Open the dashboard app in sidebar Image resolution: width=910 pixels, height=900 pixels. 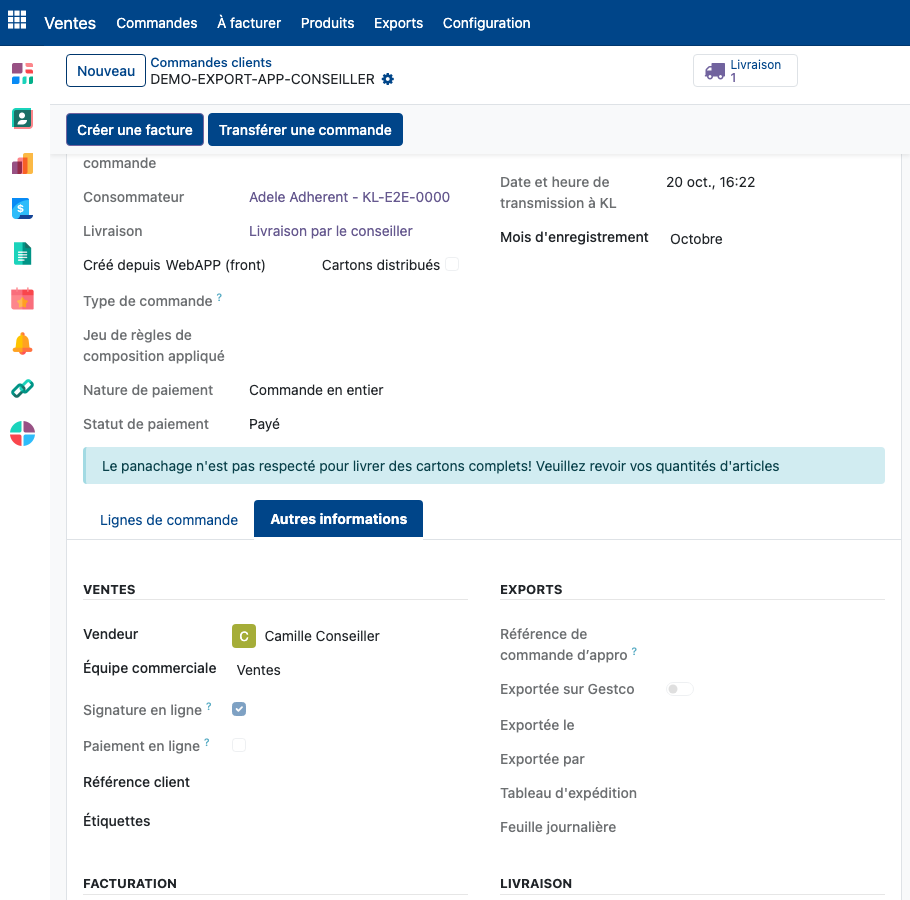[23, 74]
